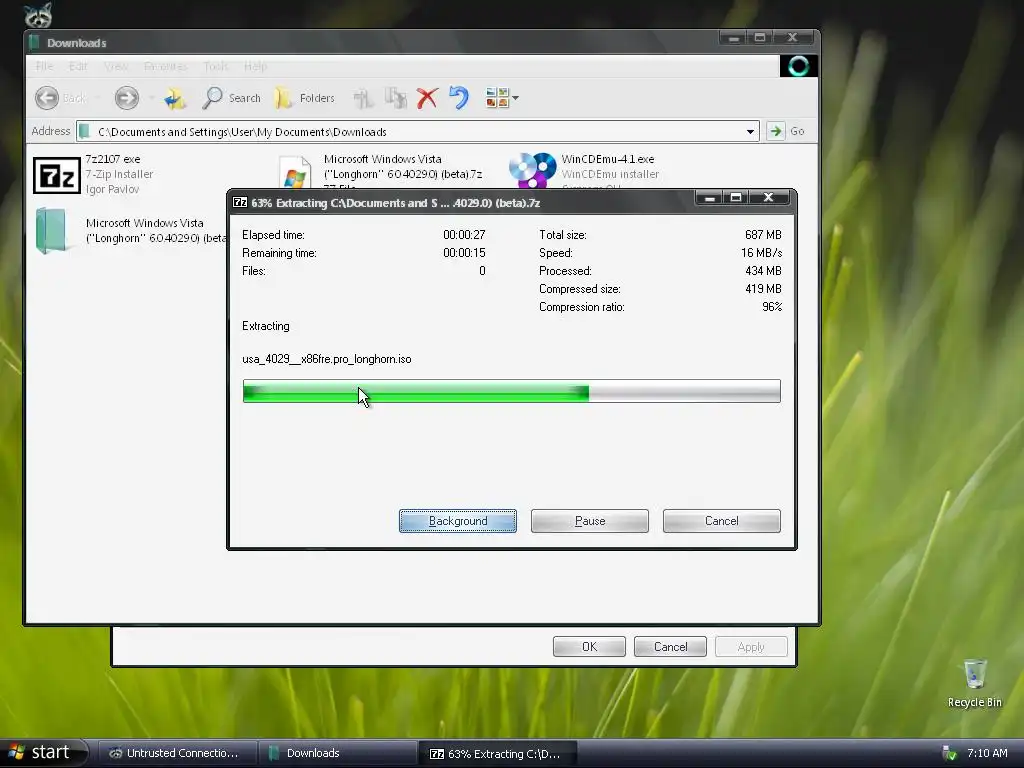
Task: Open the View menu in Downloads
Action: (116, 66)
